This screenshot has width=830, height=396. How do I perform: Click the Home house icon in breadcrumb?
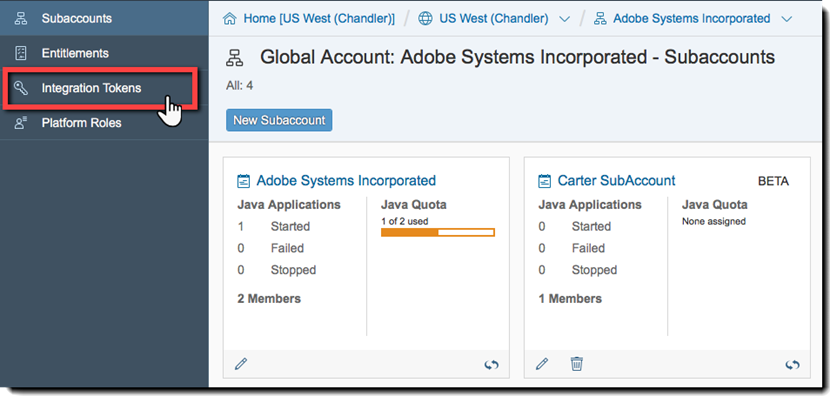click(x=230, y=19)
